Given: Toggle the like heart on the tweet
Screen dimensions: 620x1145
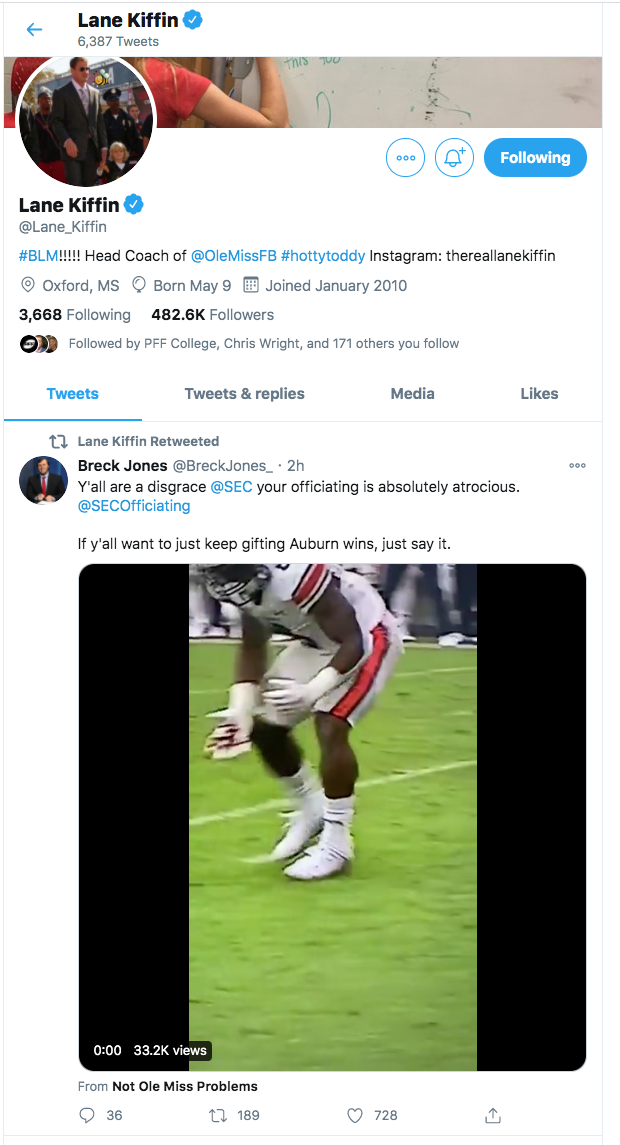Looking at the screenshot, I should (353, 1114).
